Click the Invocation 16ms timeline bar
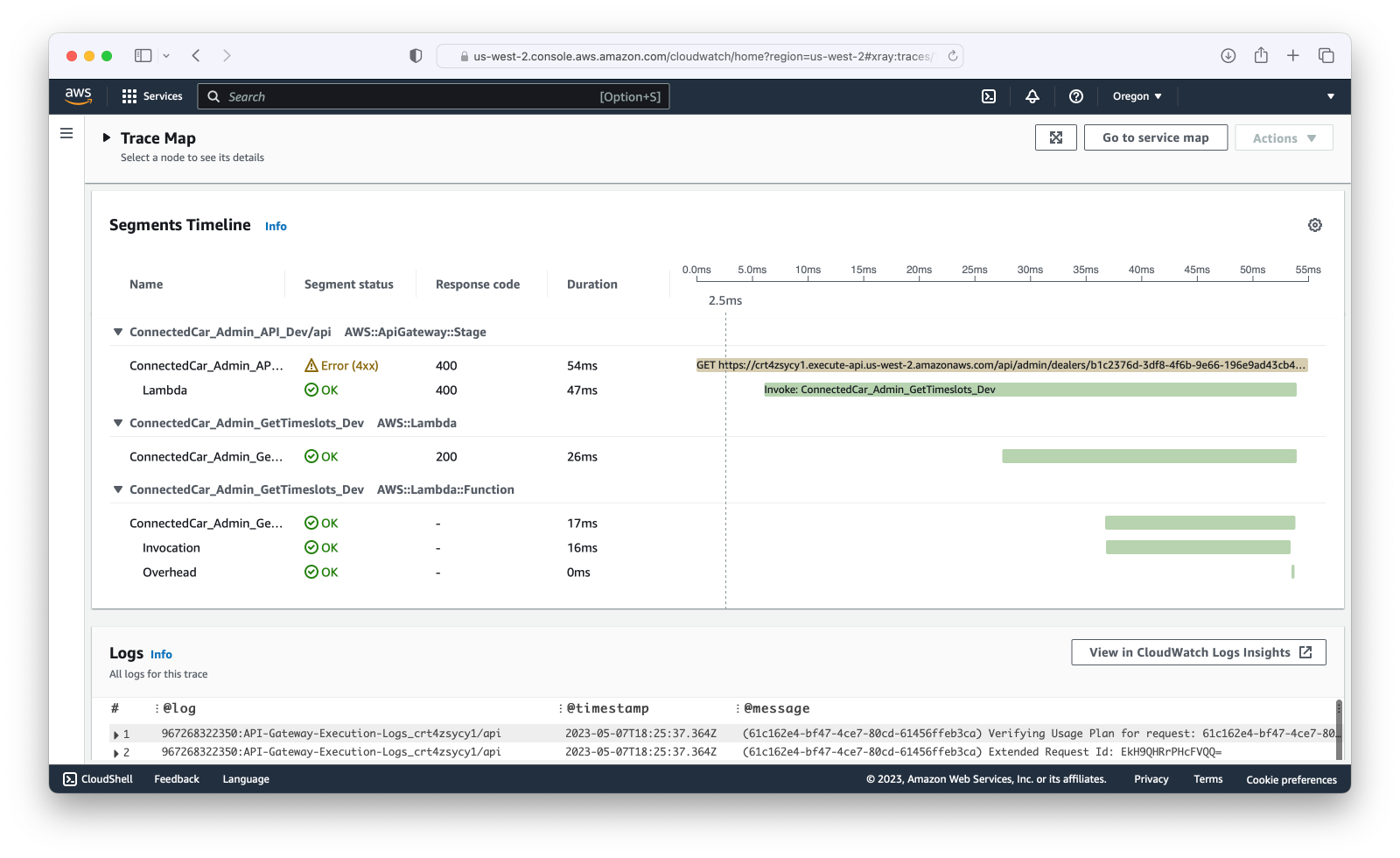Screen dimensions: 1400x858 coord(1198,547)
